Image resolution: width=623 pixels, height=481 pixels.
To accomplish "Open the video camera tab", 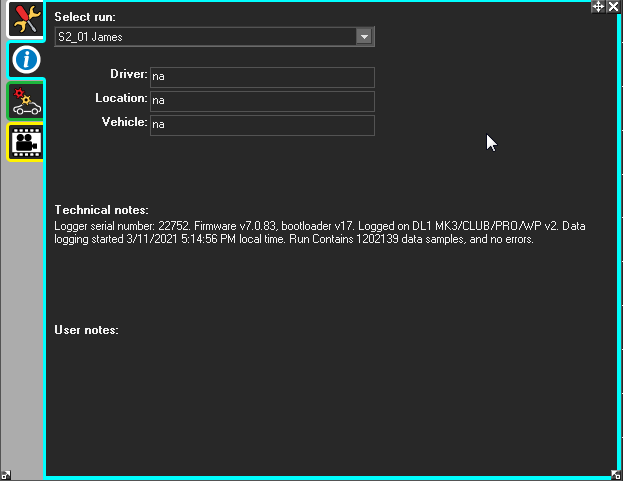I will [x=24, y=142].
